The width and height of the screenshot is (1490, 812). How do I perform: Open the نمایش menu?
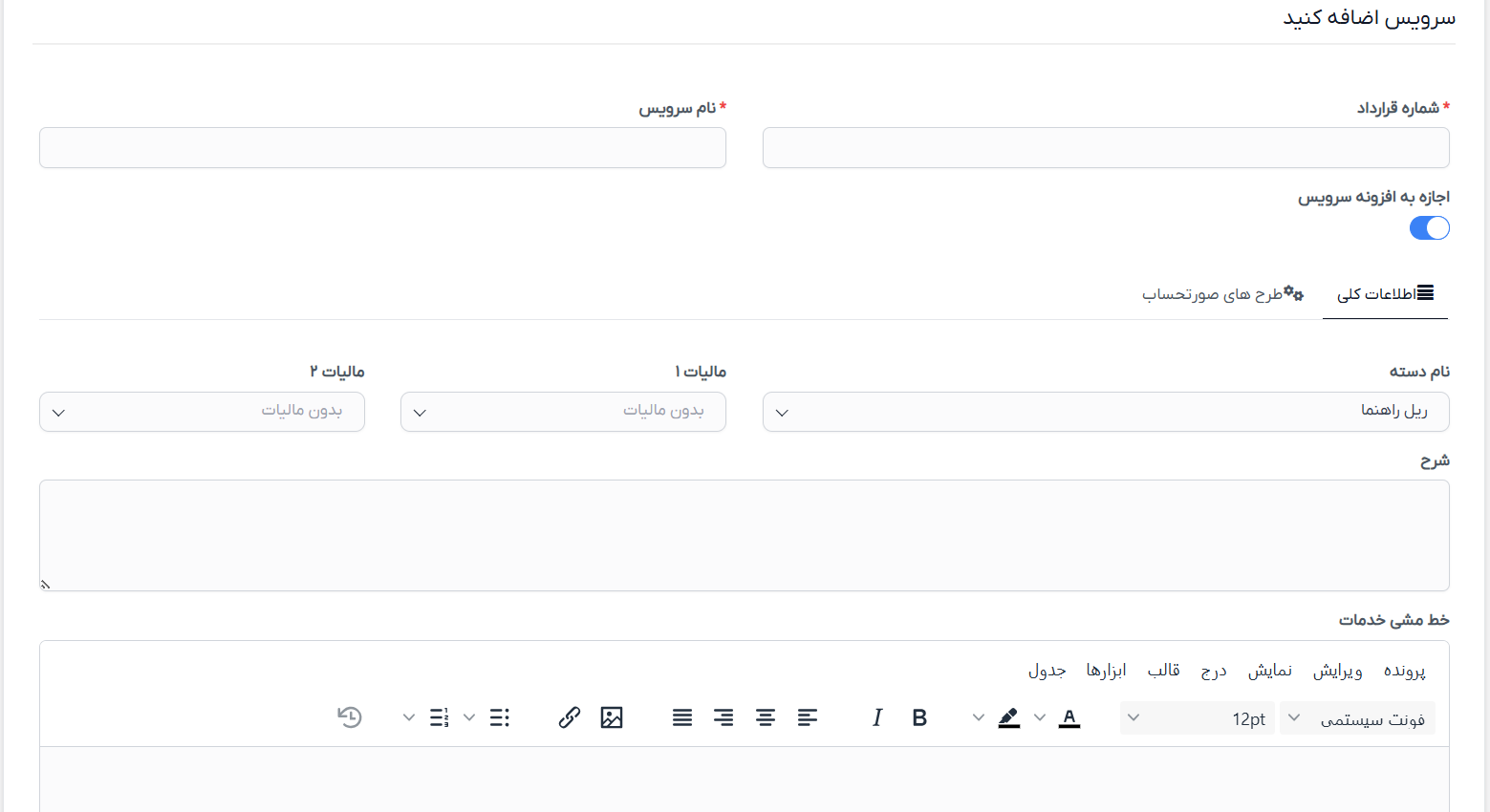1270,671
